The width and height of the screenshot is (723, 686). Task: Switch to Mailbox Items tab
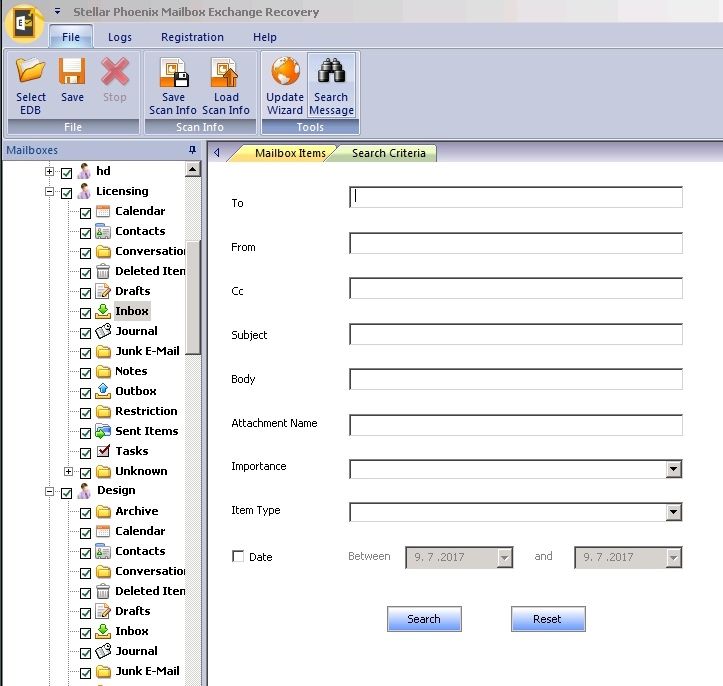click(x=290, y=153)
